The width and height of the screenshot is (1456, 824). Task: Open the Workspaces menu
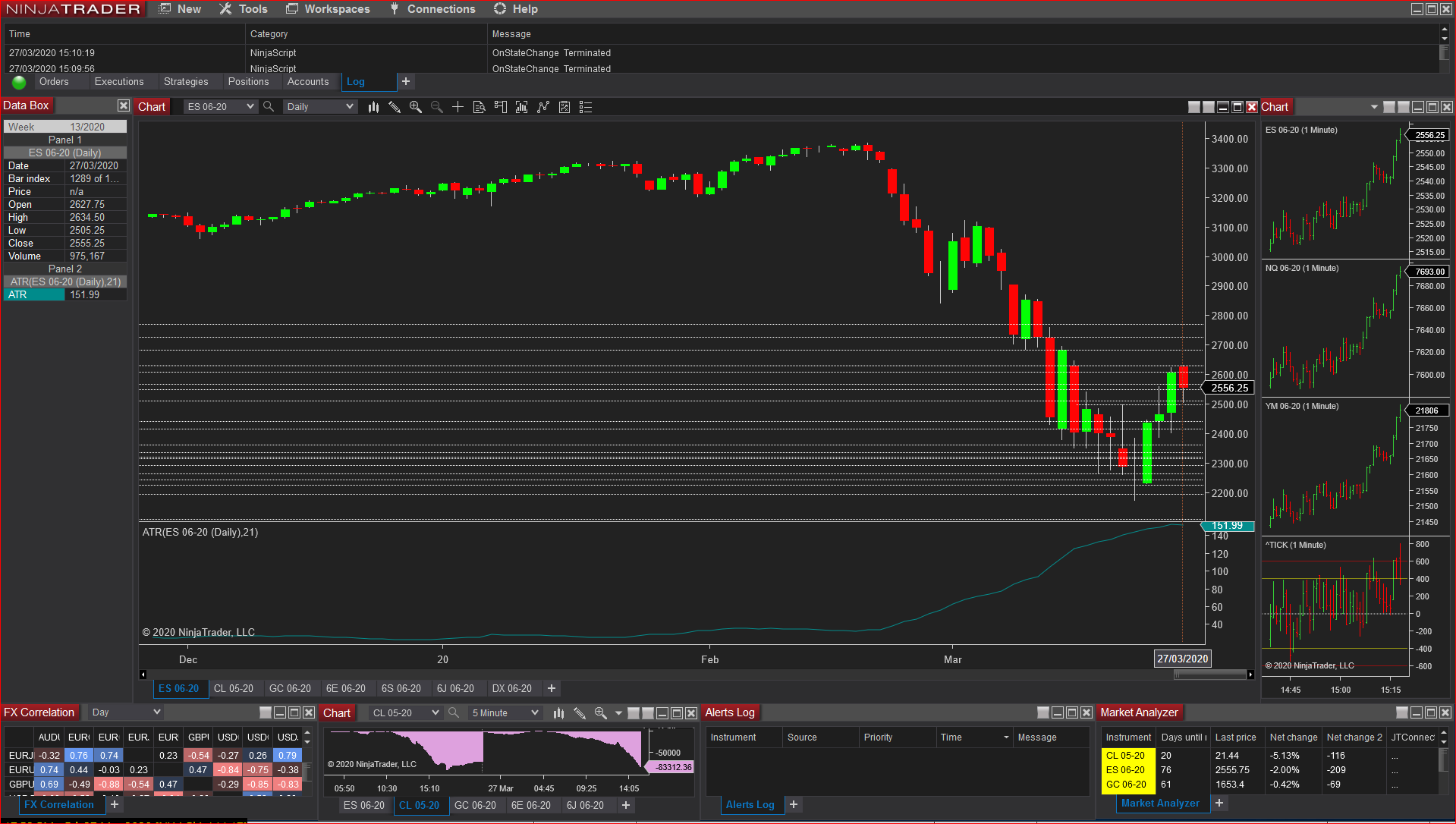tap(328, 9)
